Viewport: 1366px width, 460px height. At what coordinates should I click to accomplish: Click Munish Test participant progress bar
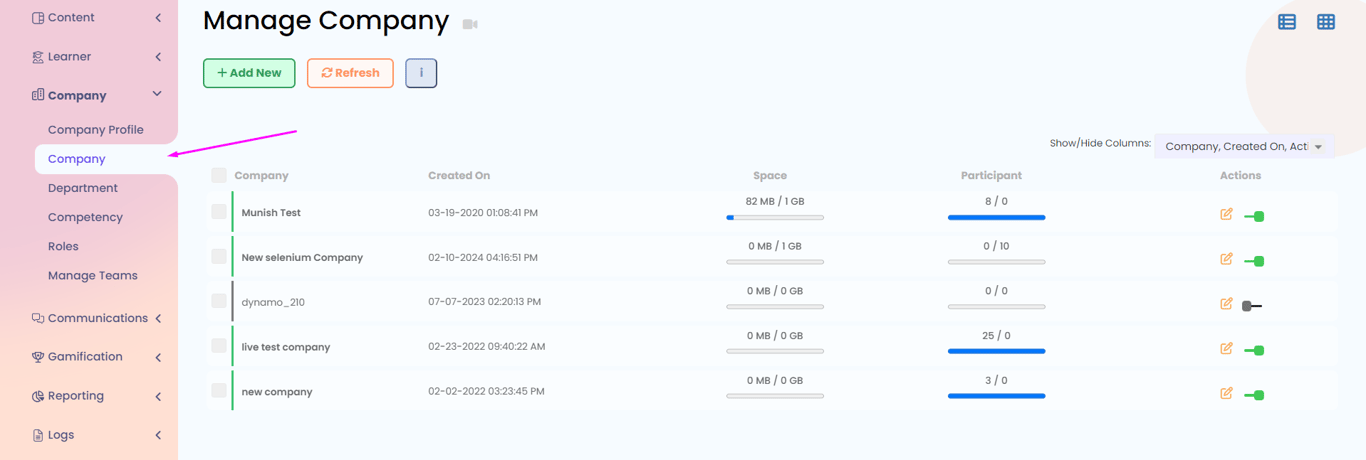pyautogui.click(x=996, y=217)
